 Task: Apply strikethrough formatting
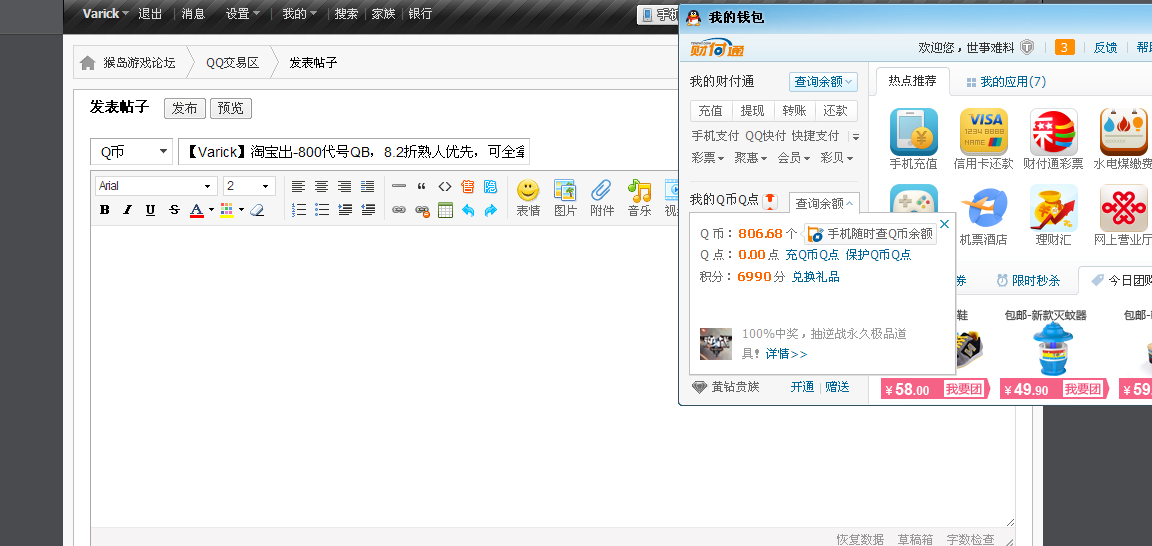pos(174,210)
